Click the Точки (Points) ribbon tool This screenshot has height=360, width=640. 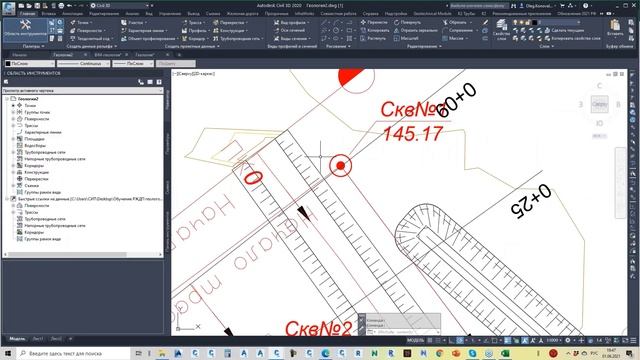click(81, 22)
